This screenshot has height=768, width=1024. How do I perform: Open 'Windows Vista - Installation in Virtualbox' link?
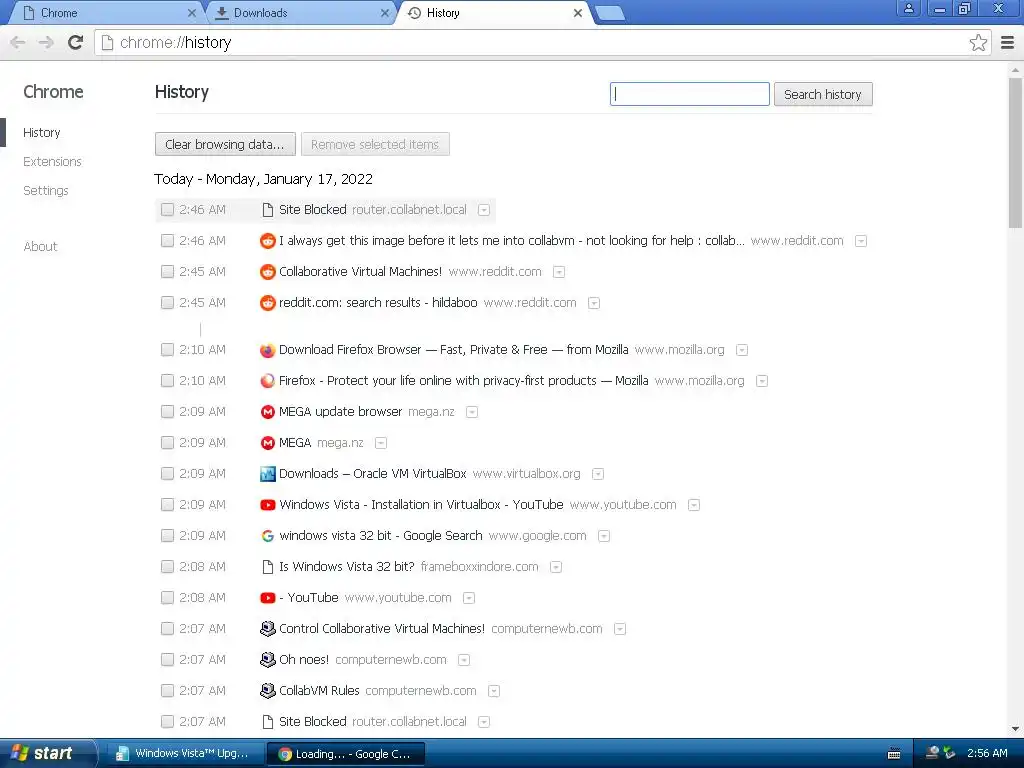[421, 505]
